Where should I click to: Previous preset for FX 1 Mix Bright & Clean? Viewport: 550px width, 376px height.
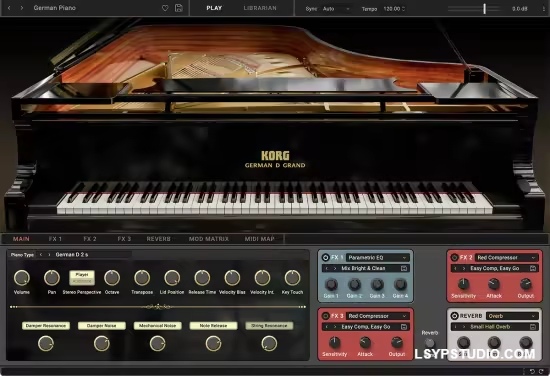pyautogui.click(x=327, y=268)
